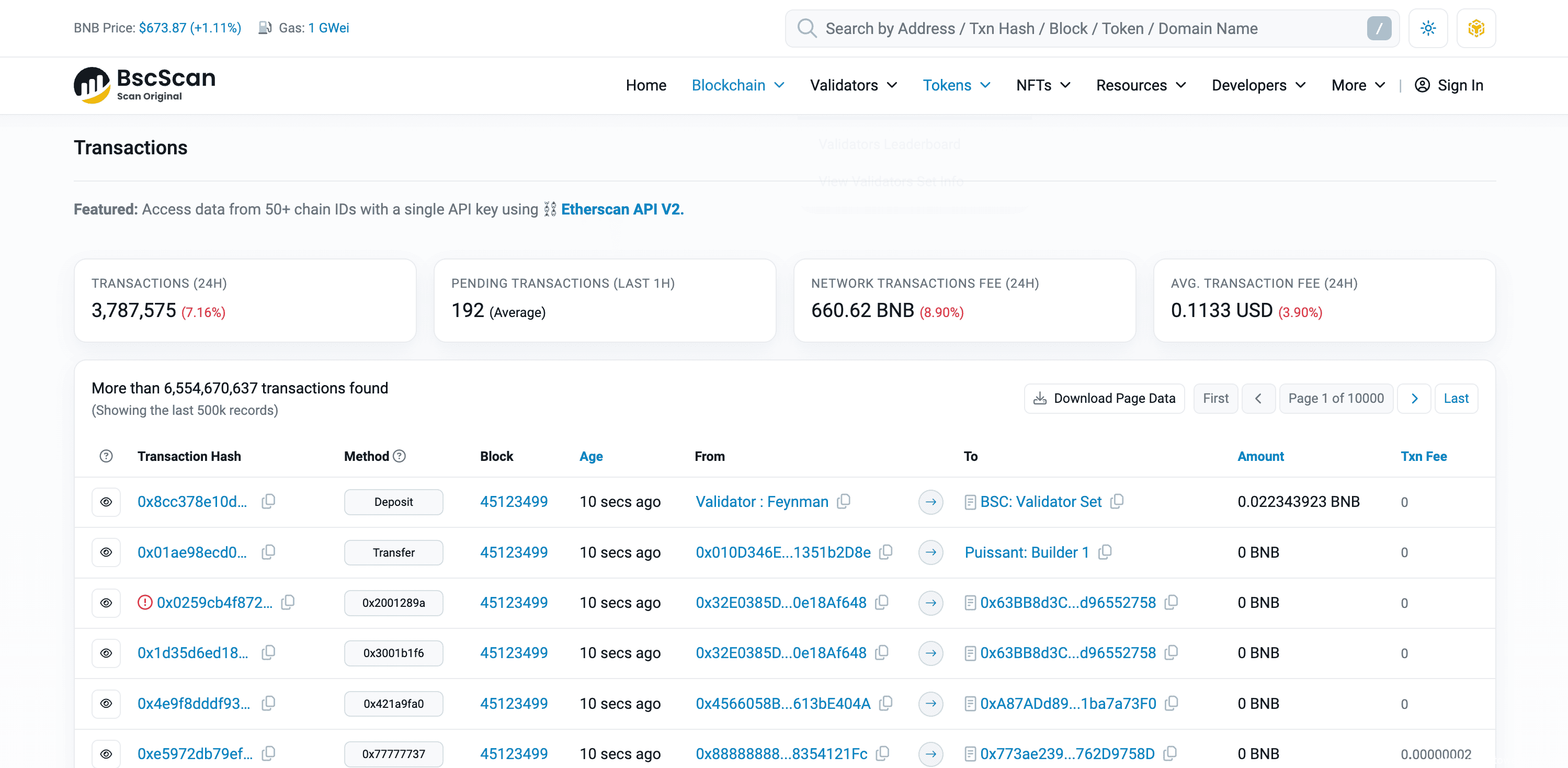Viewport: 1568px width, 768px height.
Task: Click the BNB chain cube icon
Action: coord(1475,28)
